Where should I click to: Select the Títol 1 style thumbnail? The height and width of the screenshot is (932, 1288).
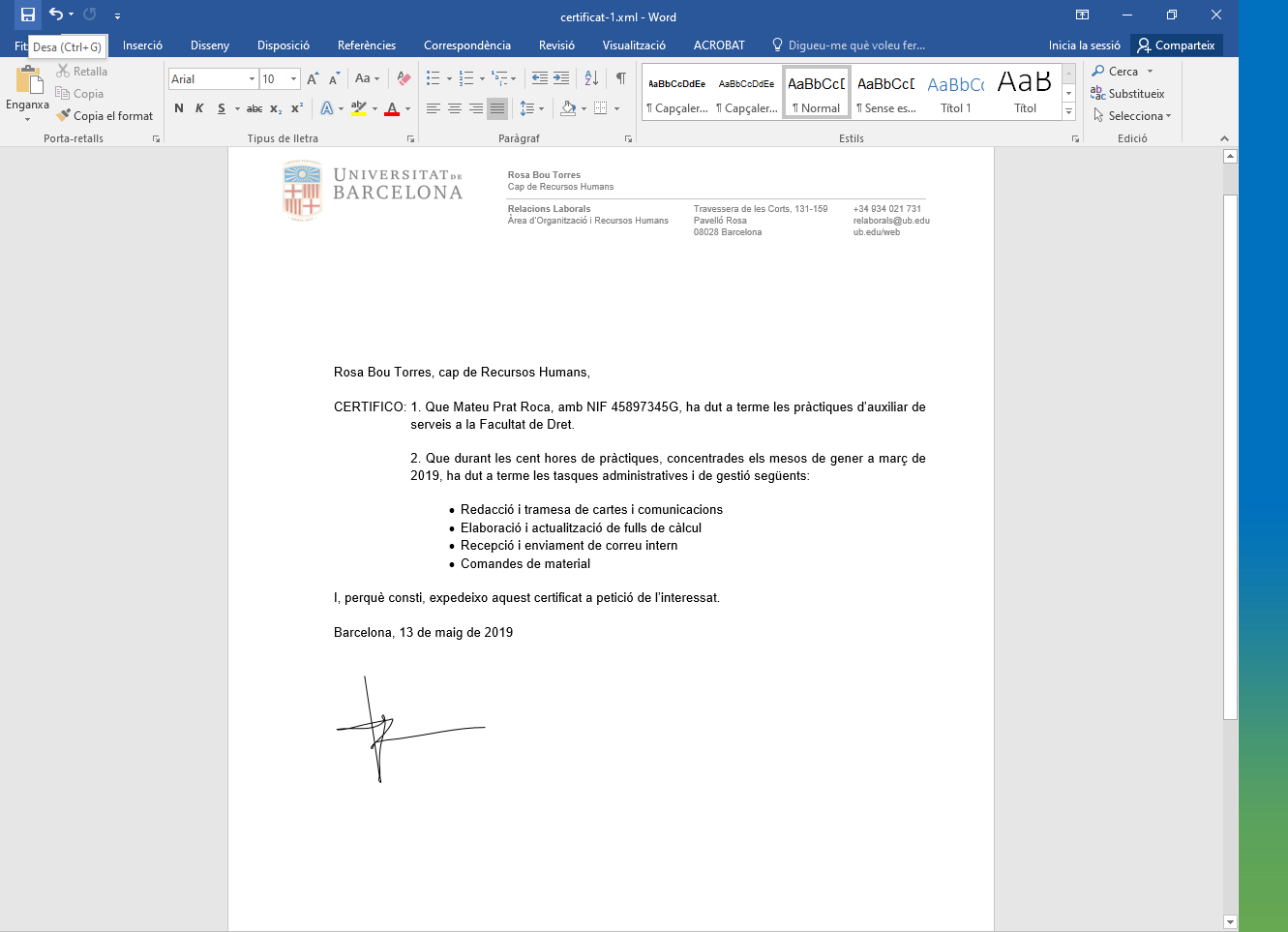click(x=955, y=93)
